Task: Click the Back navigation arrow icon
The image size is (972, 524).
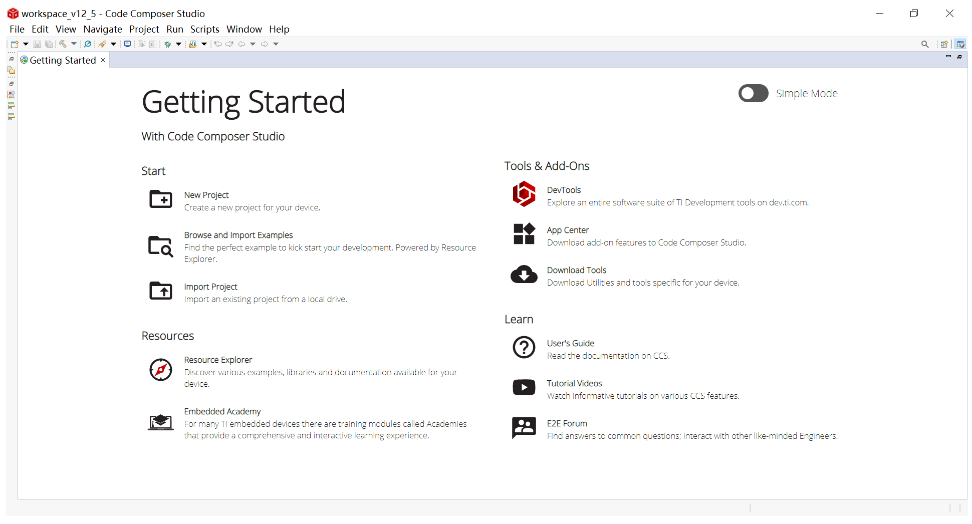Action: pyautogui.click(x=241, y=44)
